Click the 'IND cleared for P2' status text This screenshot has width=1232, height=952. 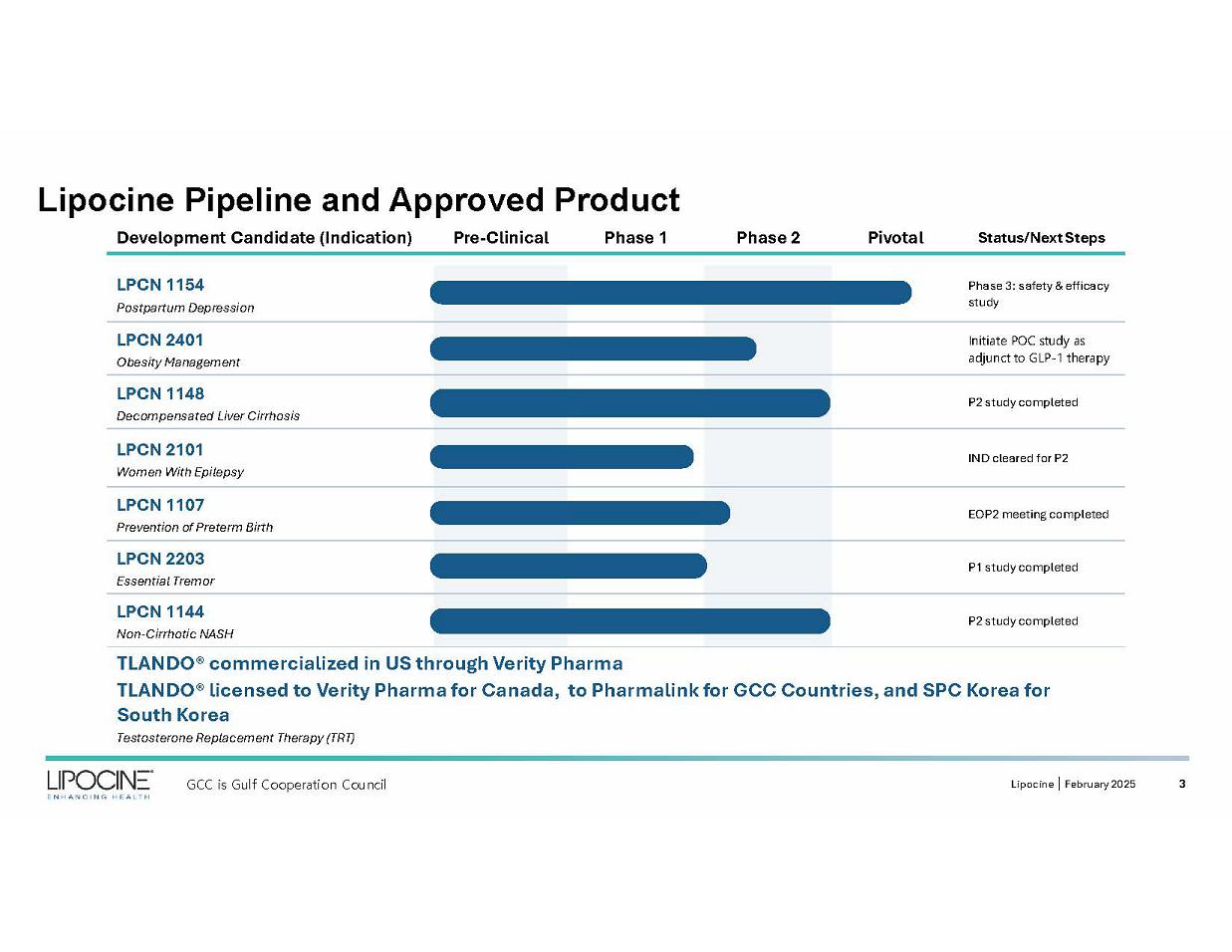coord(1017,458)
